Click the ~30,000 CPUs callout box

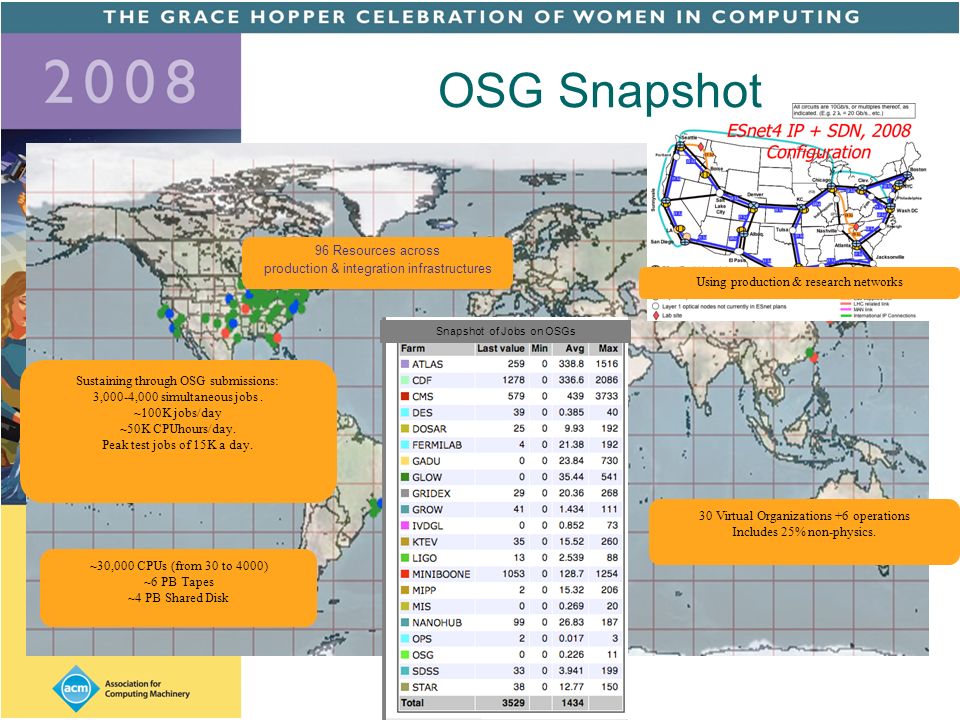[178, 588]
